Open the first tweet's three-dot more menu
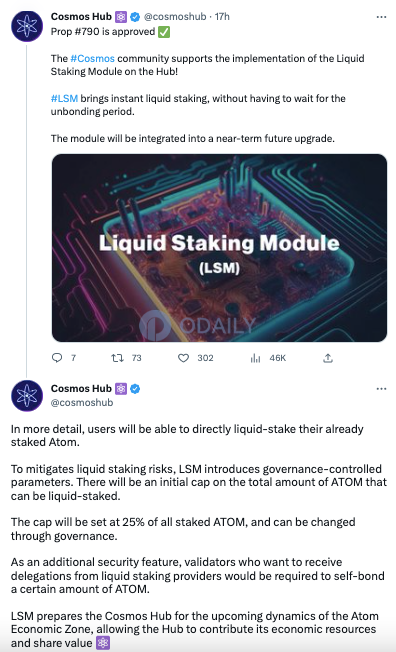 click(381, 17)
